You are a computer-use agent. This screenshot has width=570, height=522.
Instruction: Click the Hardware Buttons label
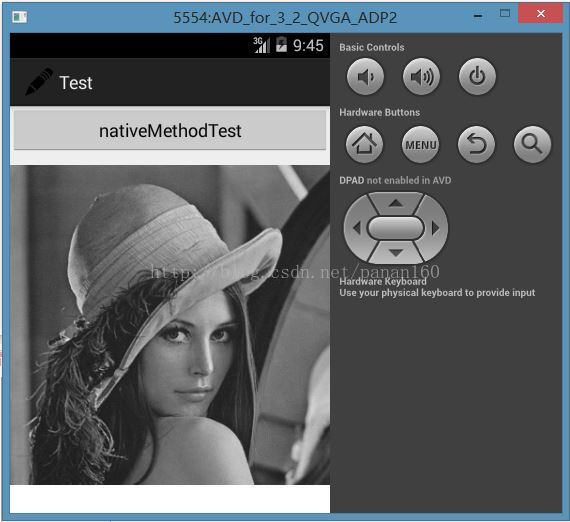coord(380,112)
